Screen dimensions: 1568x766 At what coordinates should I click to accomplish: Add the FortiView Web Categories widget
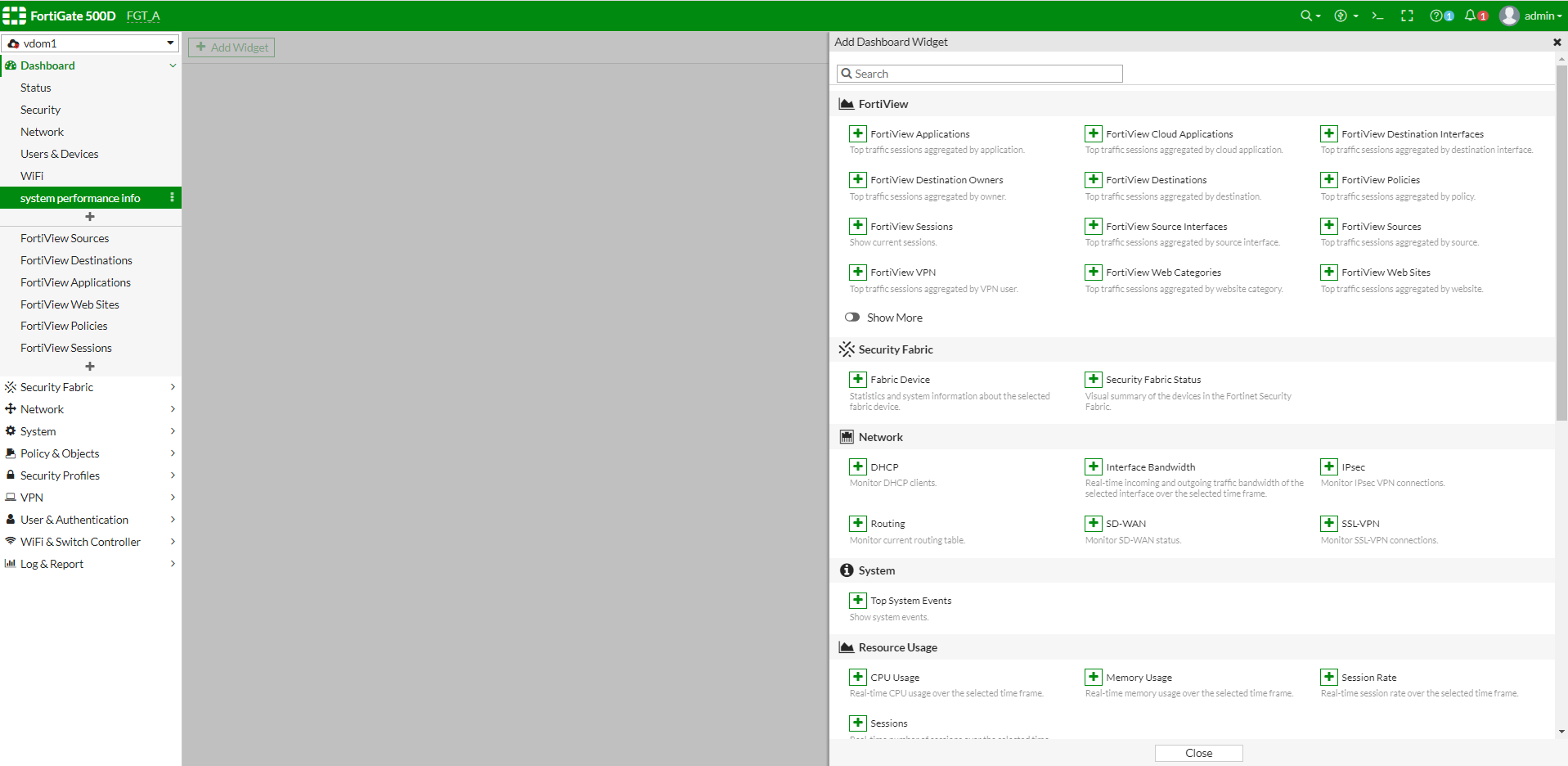pos(1093,272)
